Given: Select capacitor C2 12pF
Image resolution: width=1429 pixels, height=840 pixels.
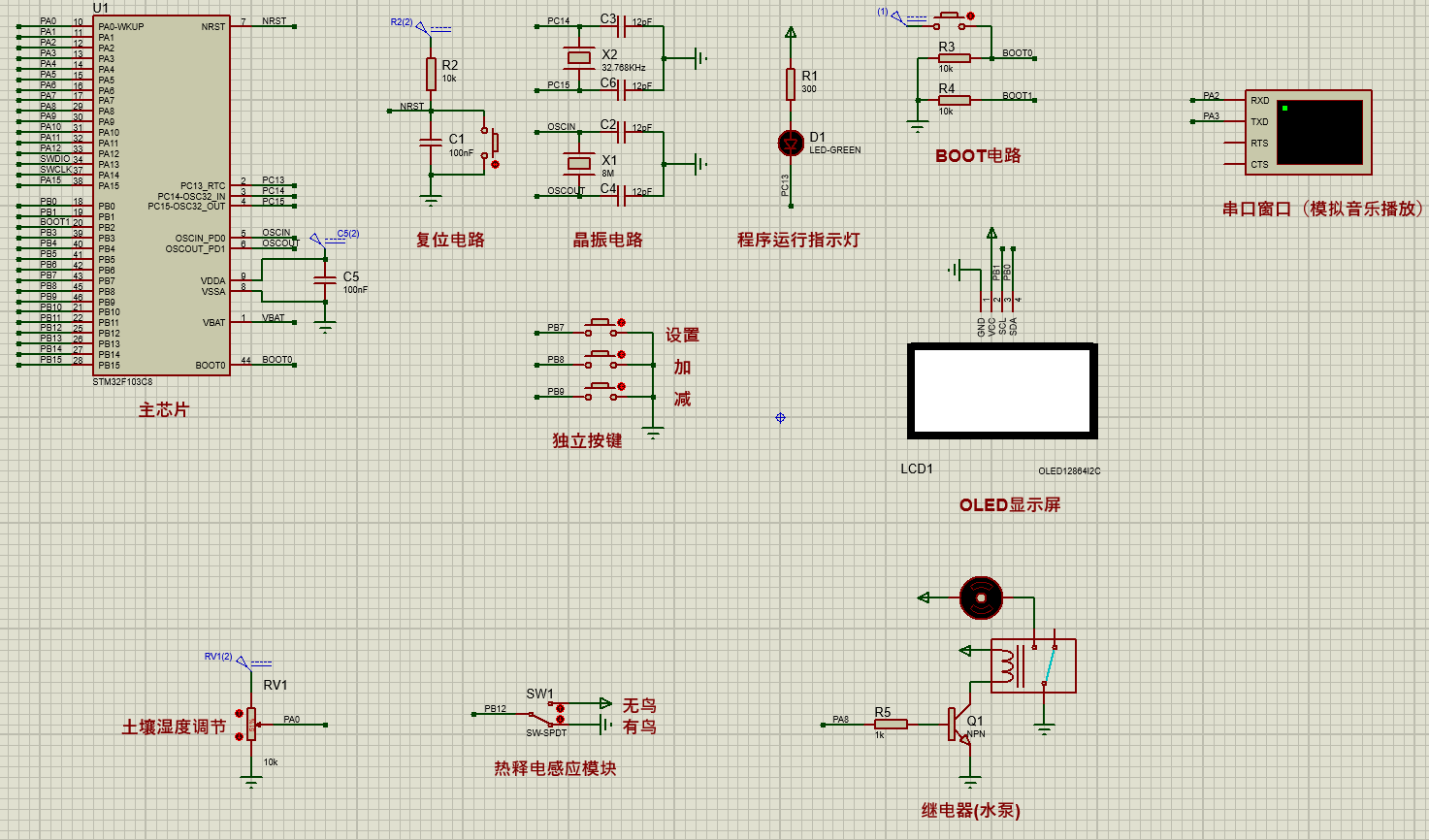Looking at the screenshot, I should coord(621,132).
